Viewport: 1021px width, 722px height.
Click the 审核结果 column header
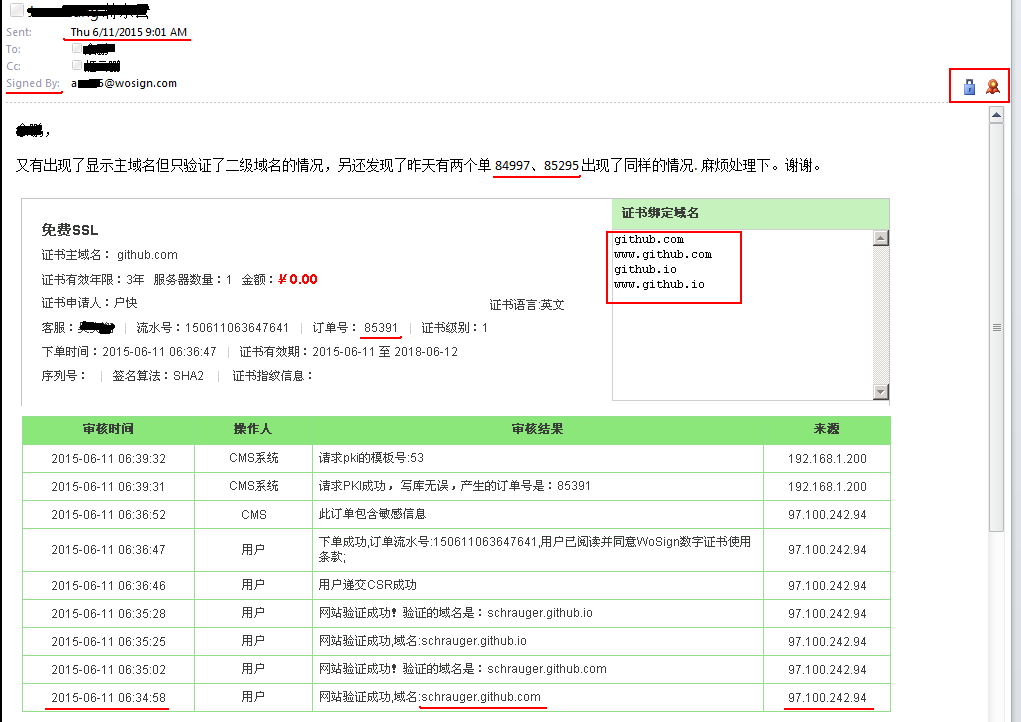[538, 429]
